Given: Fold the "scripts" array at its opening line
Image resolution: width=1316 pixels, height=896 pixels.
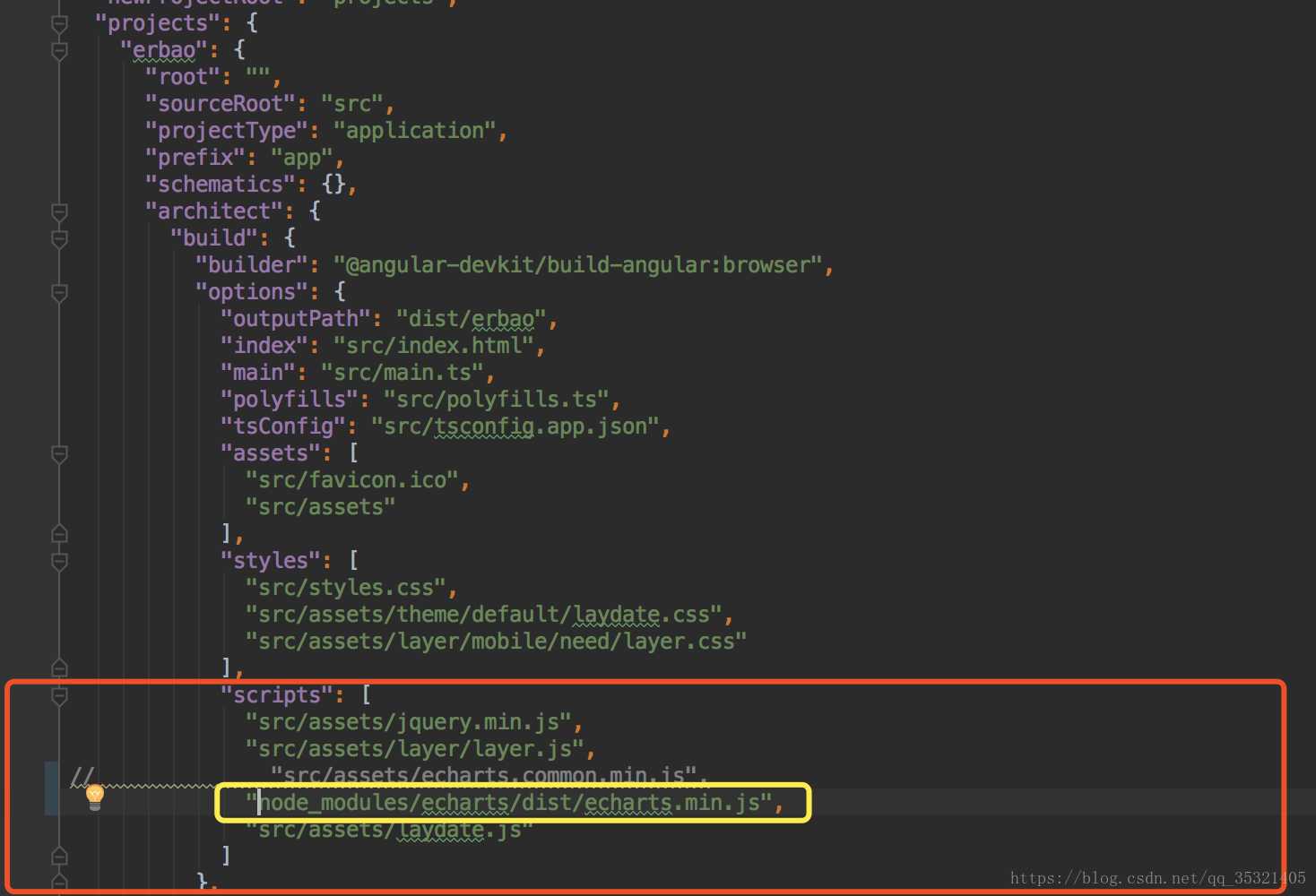Looking at the screenshot, I should tap(59, 696).
